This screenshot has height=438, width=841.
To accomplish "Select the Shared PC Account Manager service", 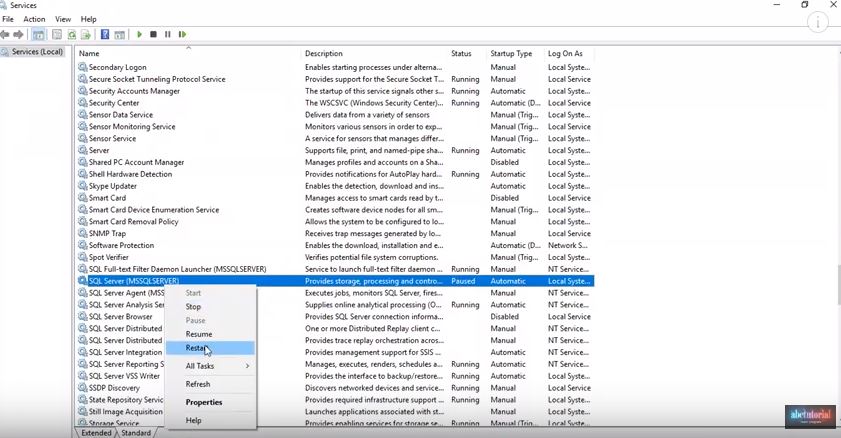I will (x=335, y=162).
